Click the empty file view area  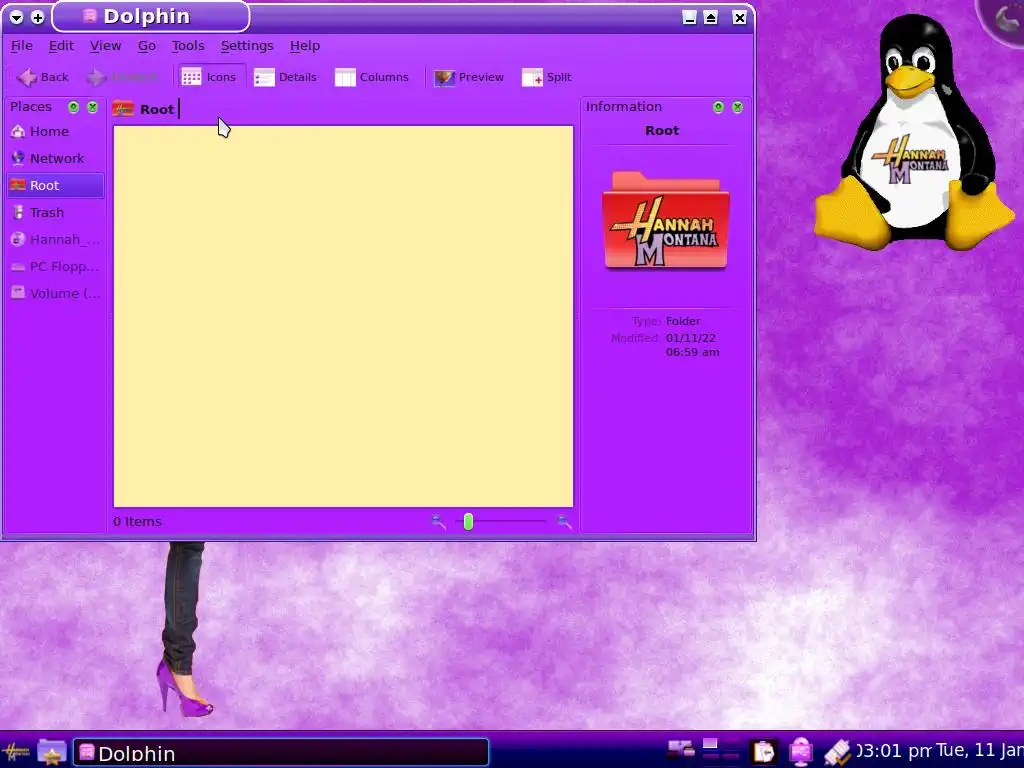click(x=344, y=317)
